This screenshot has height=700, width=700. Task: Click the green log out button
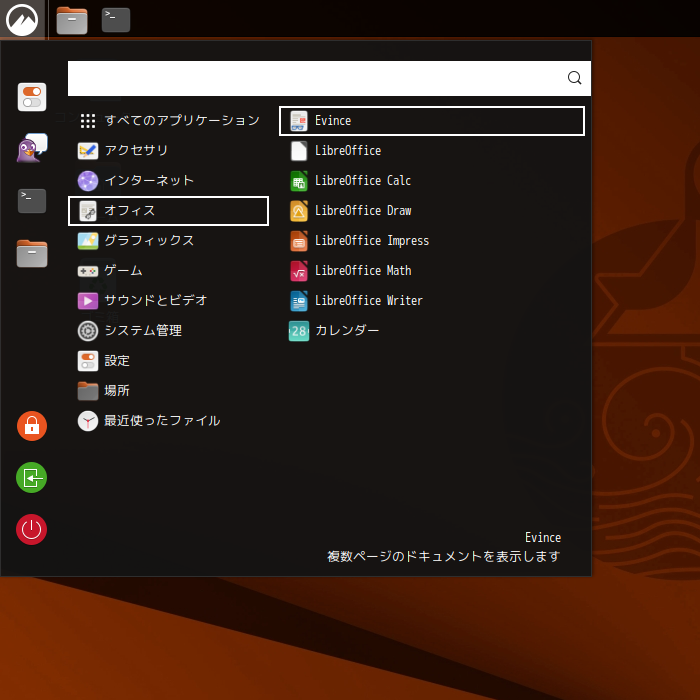point(32,478)
